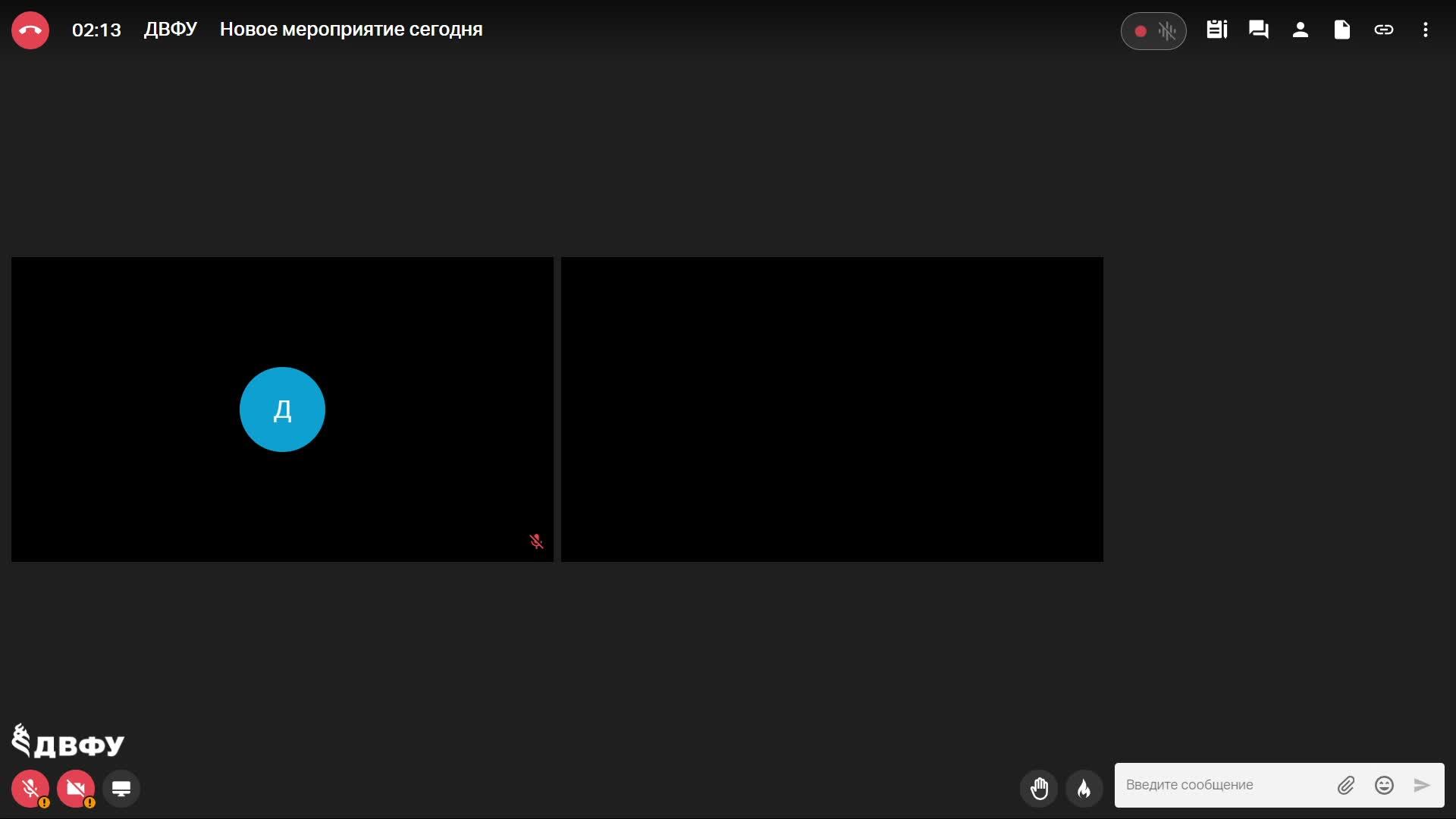Copy the invitation link icon
Viewport: 1456px width, 819px height.
(x=1384, y=30)
